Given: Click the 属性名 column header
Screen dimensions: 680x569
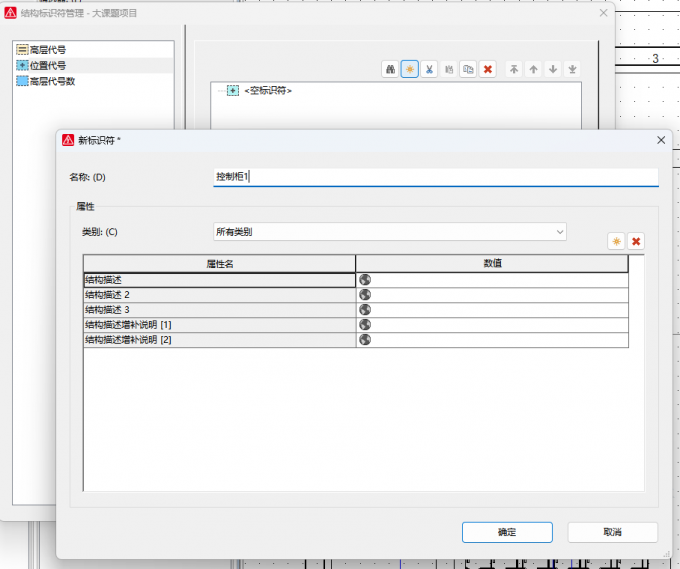Looking at the screenshot, I should (x=219, y=264).
